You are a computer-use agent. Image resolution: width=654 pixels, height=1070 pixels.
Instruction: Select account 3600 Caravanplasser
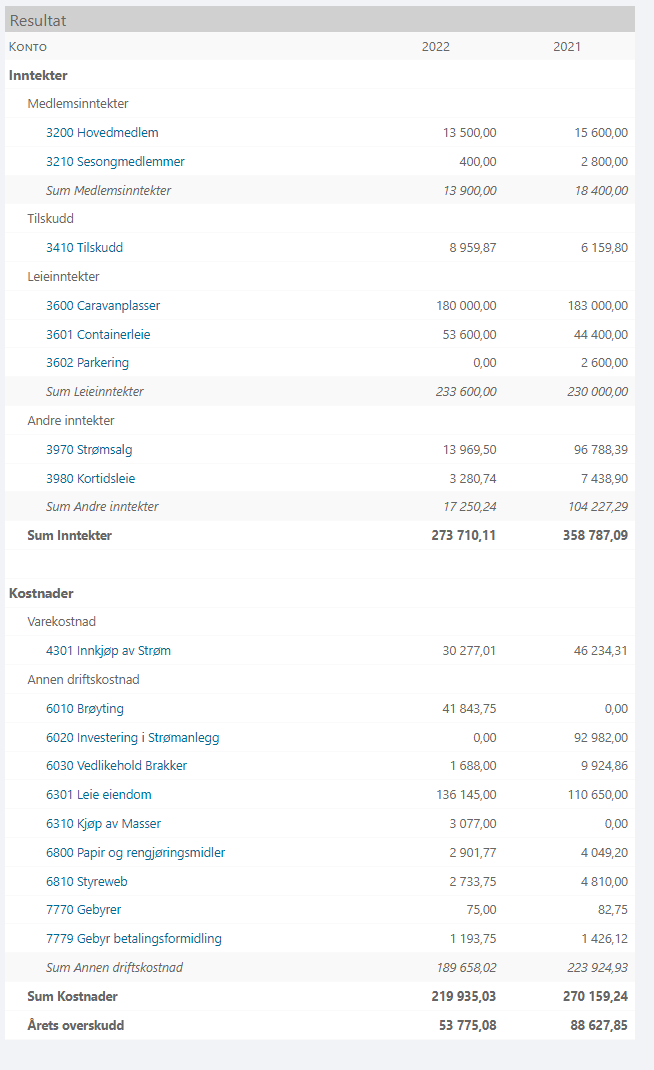click(103, 305)
